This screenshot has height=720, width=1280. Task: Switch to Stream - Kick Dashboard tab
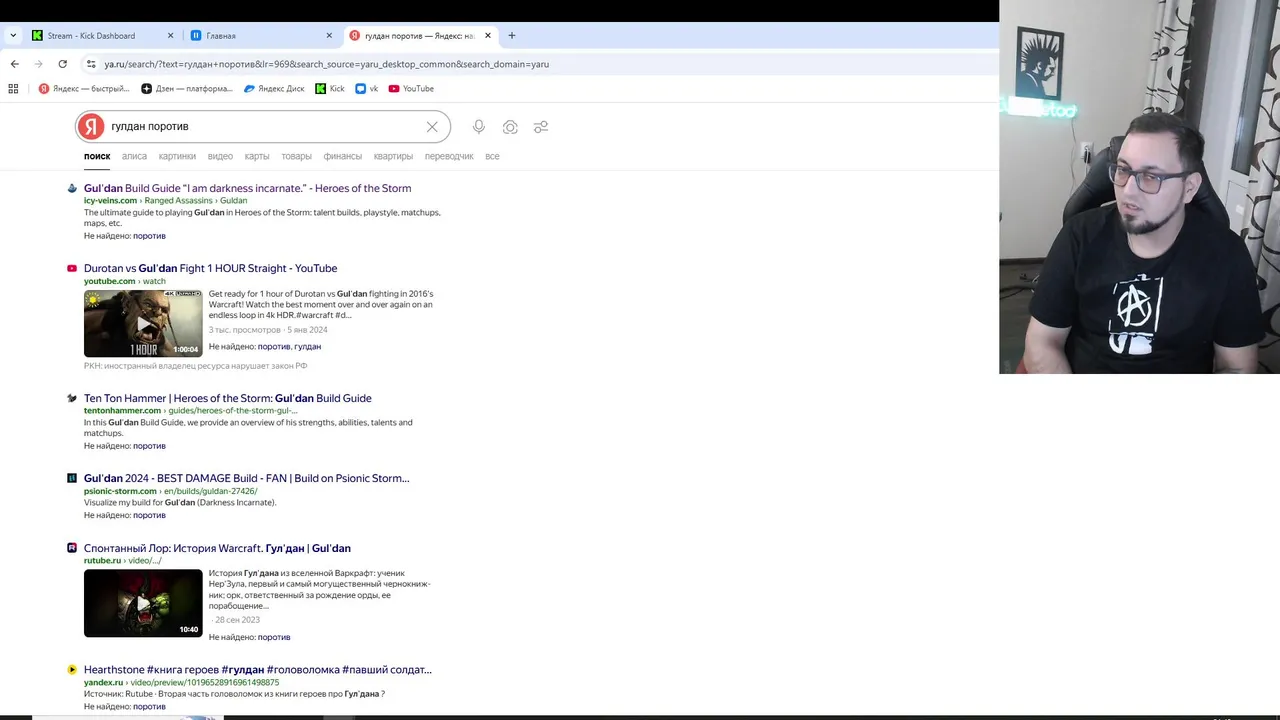click(91, 36)
